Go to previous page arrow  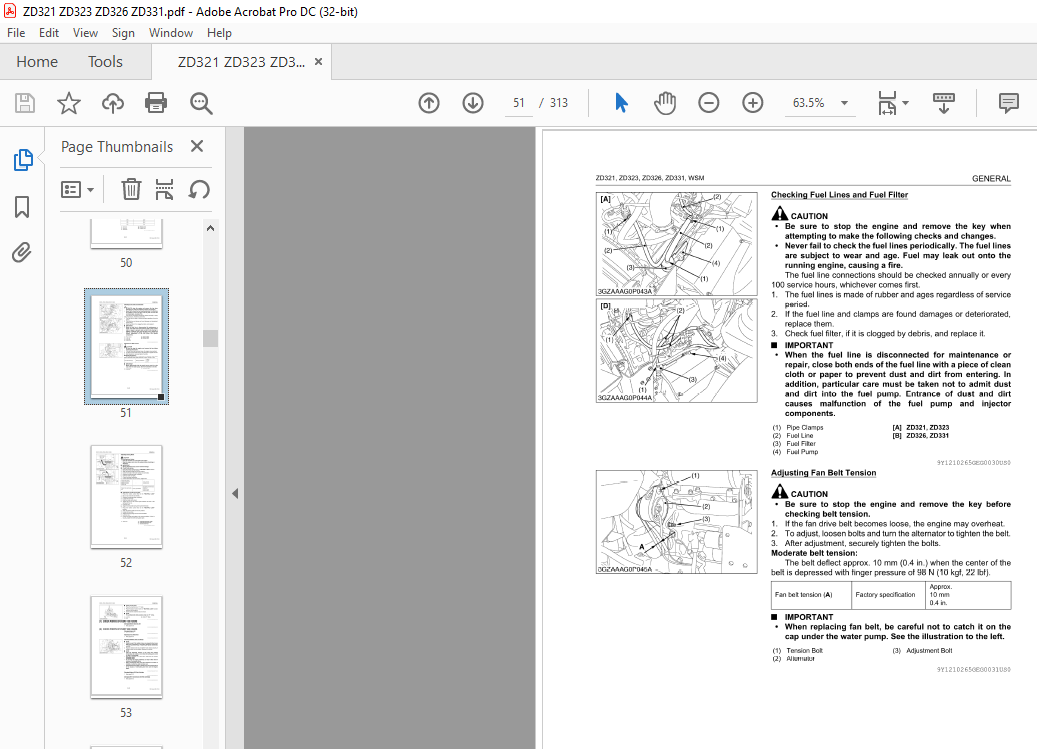click(429, 103)
